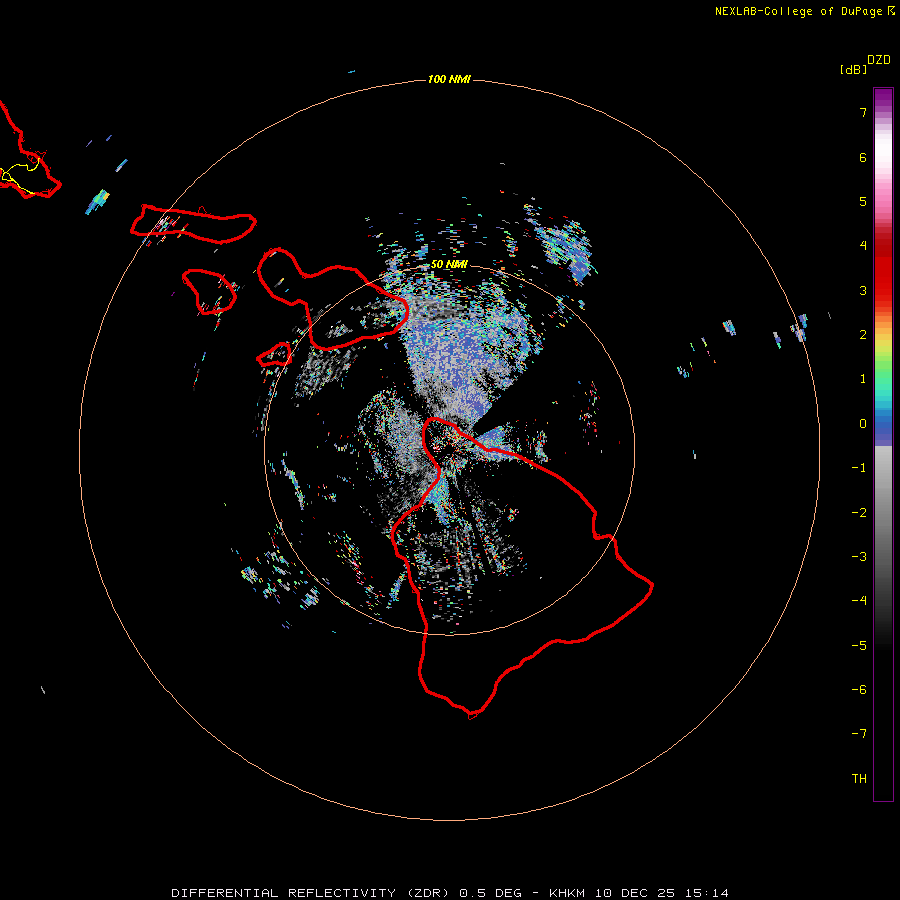Click the 50 NMI range ring label
Screen dimensions: 900x900
[449, 264]
